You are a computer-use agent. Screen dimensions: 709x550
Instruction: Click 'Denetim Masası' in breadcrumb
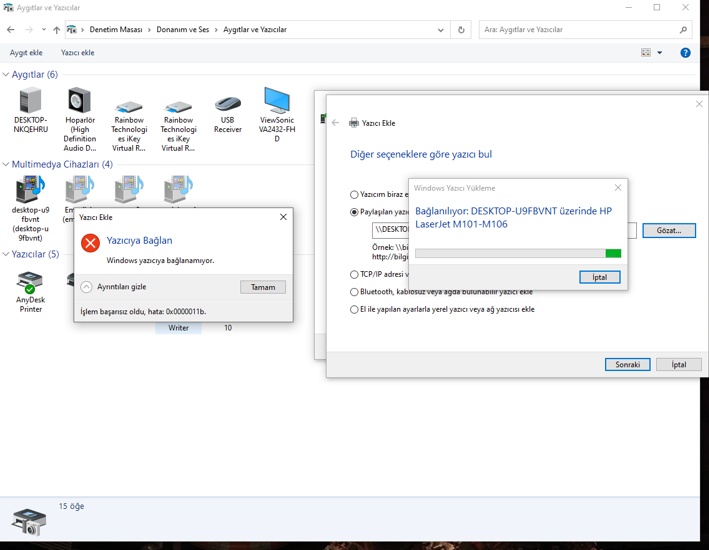pyautogui.click(x=116, y=29)
